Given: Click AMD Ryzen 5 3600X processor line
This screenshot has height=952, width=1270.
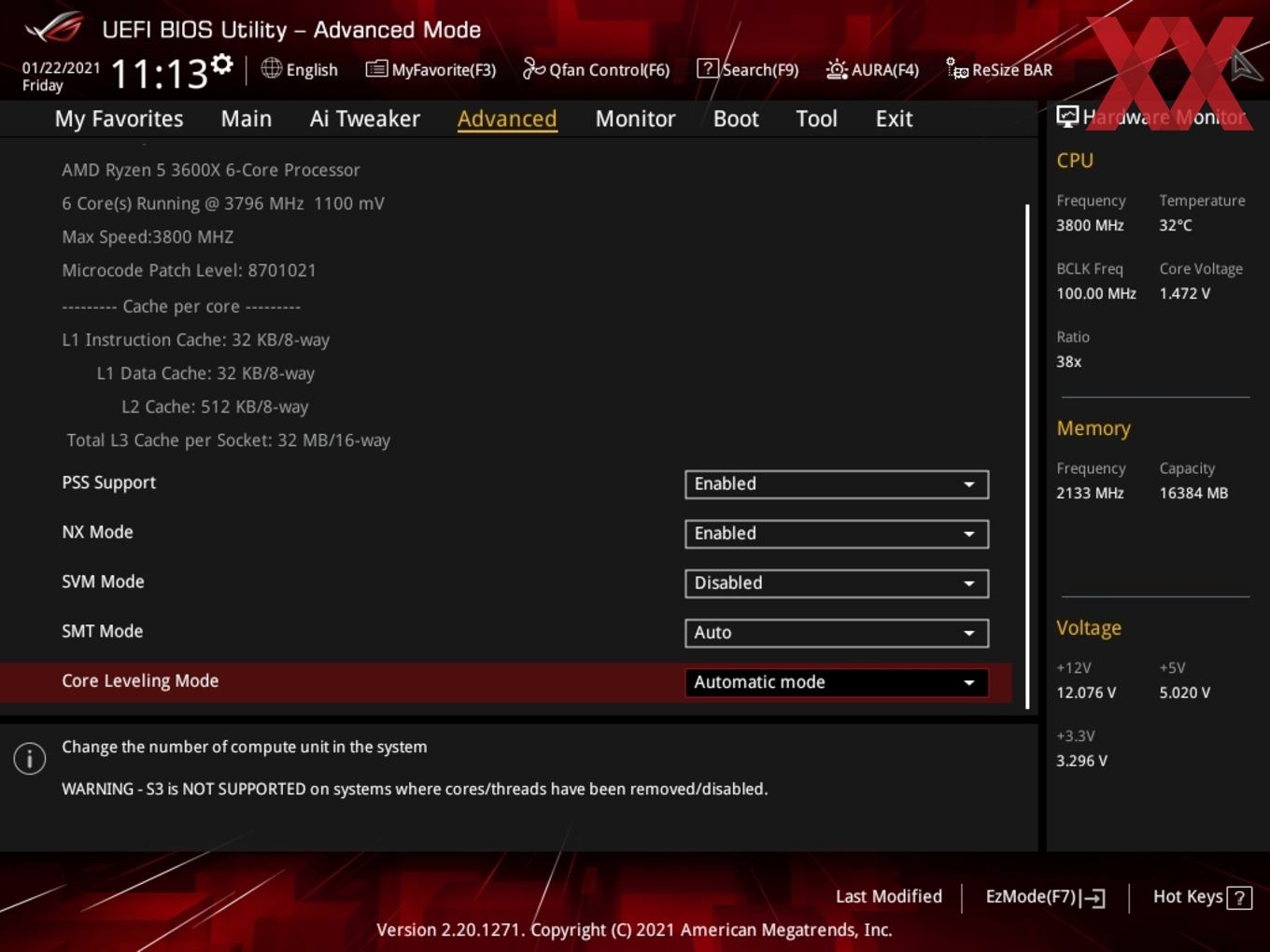Looking at the screenshot, I should [211, 170].
